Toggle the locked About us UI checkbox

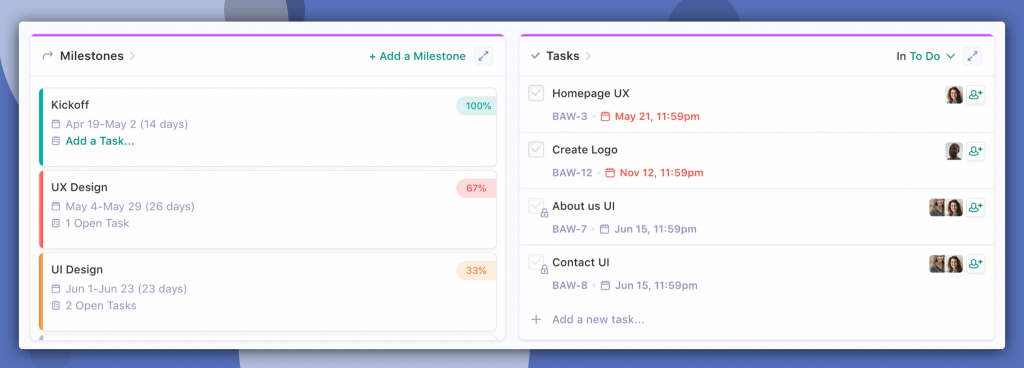(536, 206)
